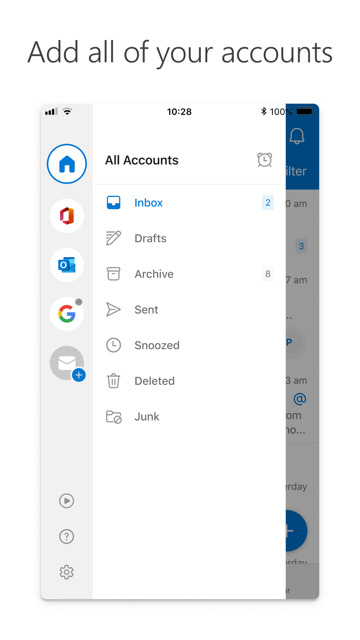Switch to the Google account

(67, 314)
